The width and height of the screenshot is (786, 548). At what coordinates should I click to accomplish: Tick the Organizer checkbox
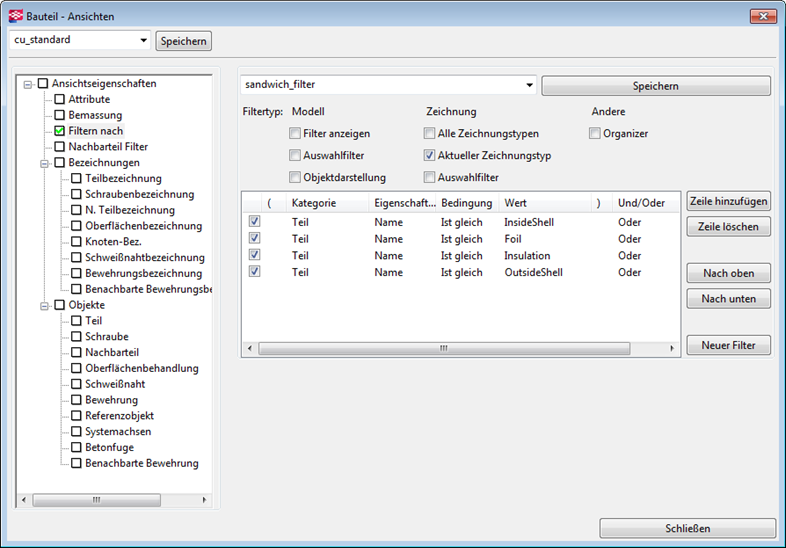[x=595, y=133]
